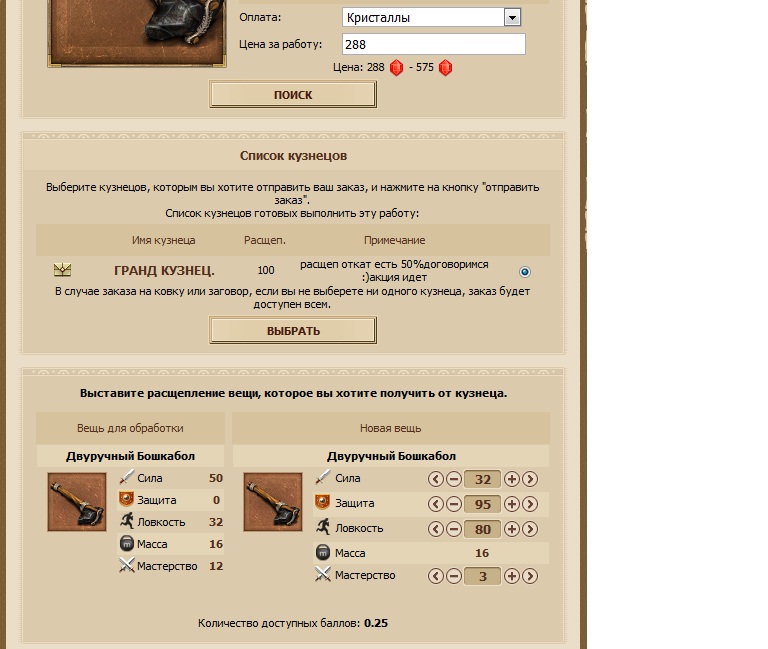Click the available points value 0.25
Screen dimensions: 768x649
(x=376, y=623)
